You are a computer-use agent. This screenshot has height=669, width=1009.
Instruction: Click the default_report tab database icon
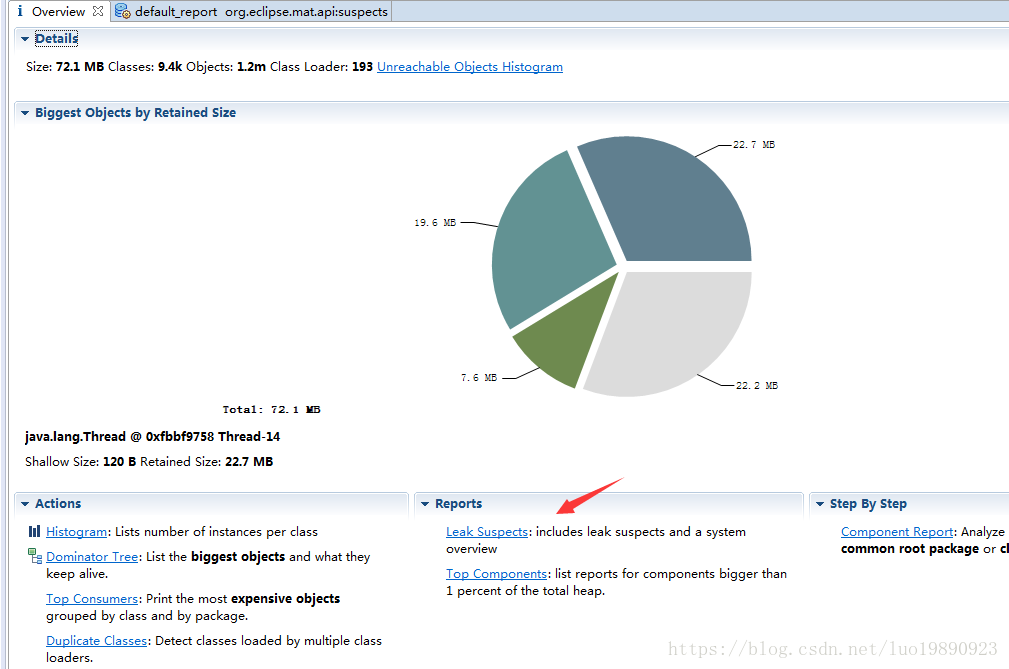[x=122, y=11]
